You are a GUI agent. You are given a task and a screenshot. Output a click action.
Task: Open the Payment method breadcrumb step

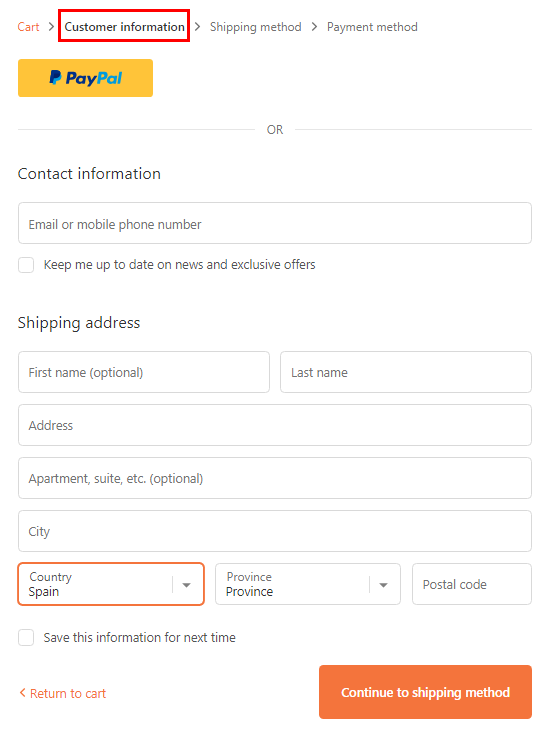[x=372, y=27]
